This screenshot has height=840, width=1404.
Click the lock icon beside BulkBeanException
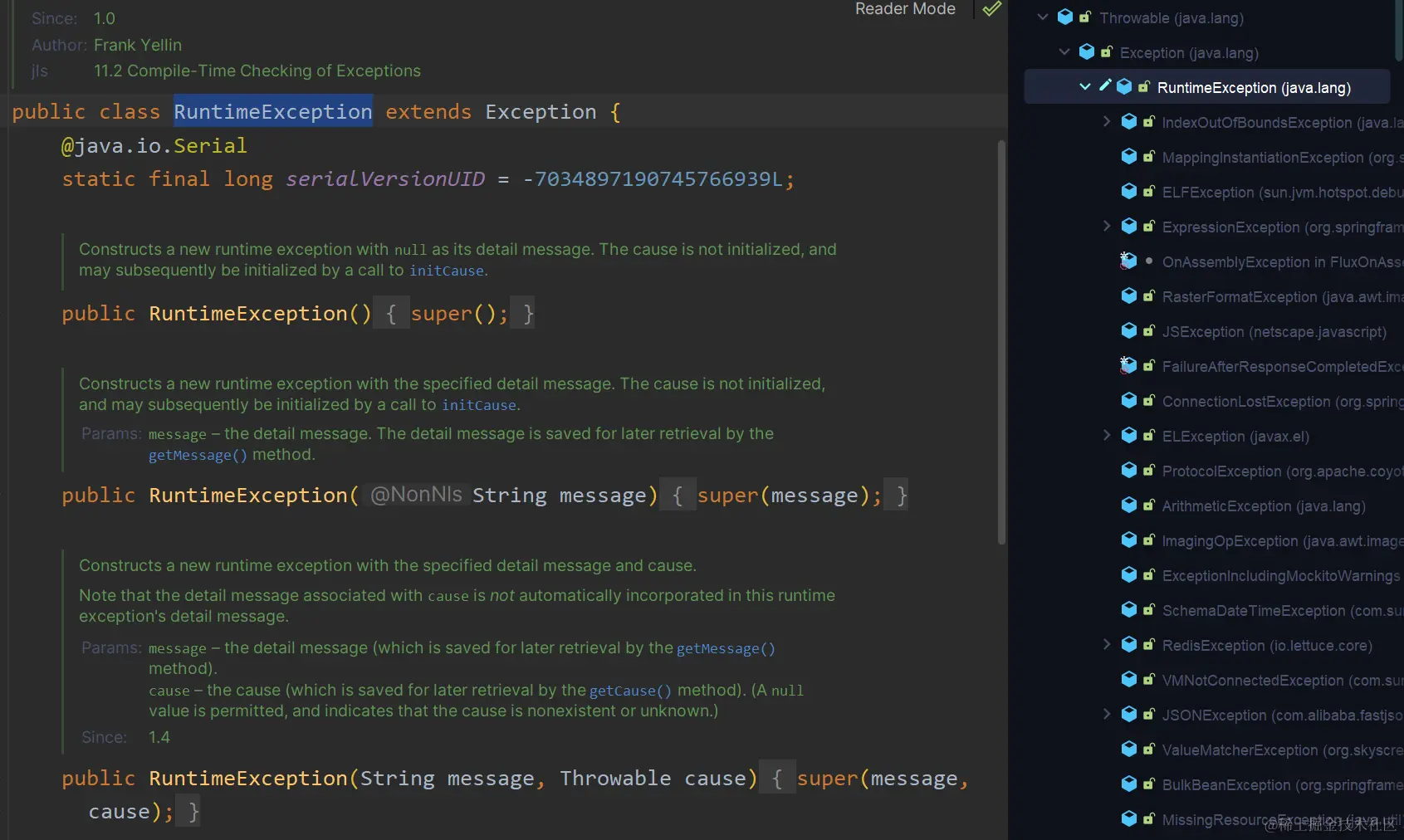coord(1149,784)
